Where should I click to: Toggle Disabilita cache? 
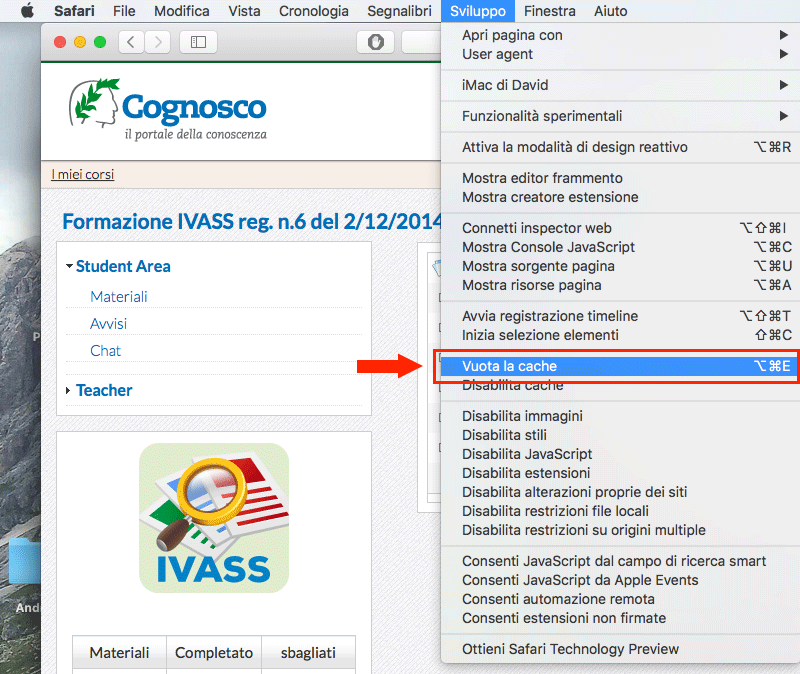[x=620, y=385]
